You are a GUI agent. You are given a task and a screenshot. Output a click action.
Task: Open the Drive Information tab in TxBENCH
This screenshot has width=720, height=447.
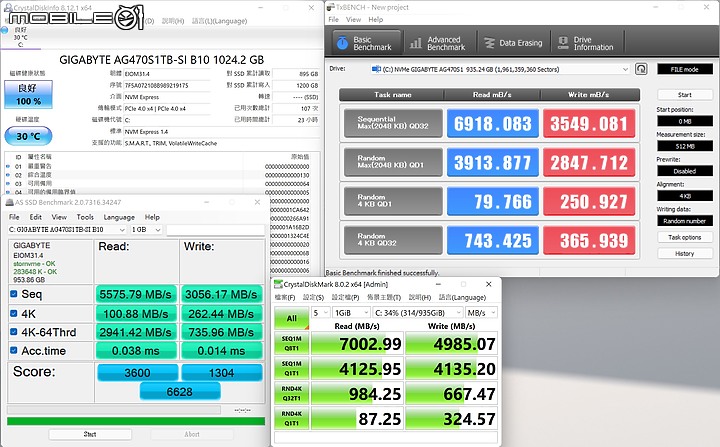click(x=586, y=43)
